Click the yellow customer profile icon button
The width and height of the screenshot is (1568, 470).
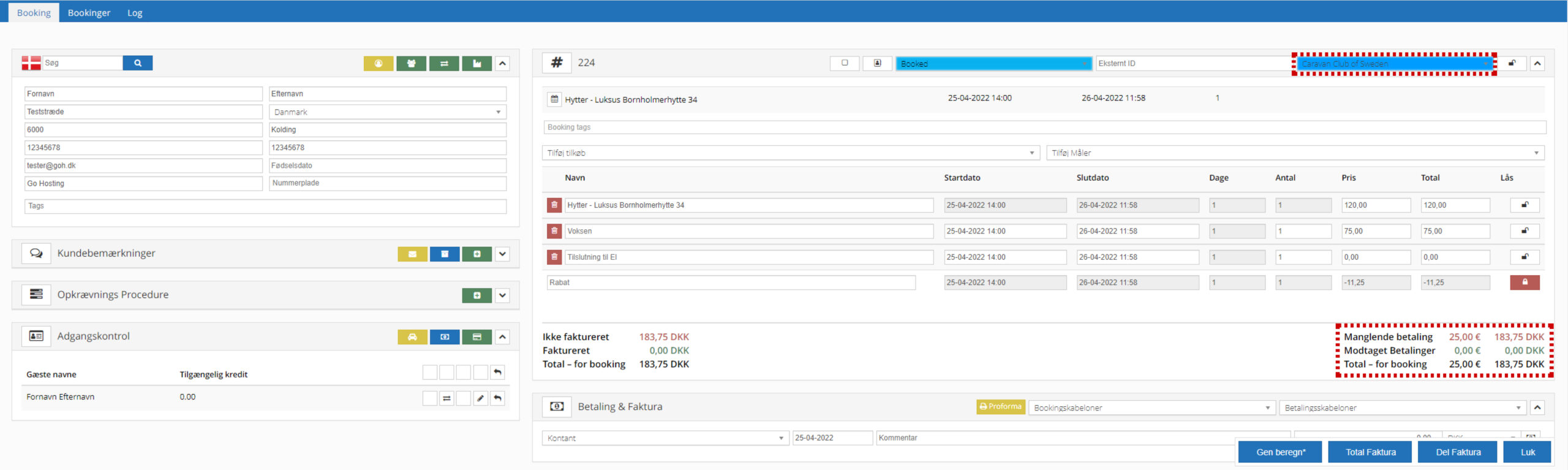click(x=379, y=64)
